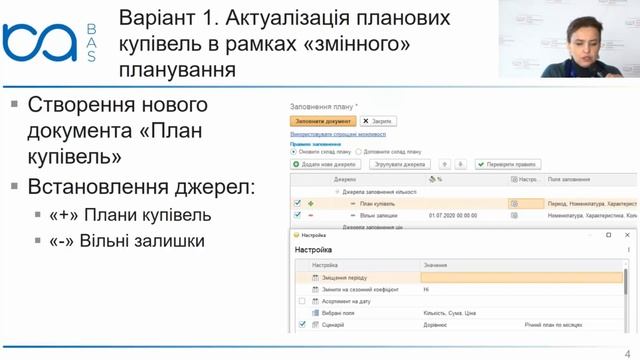Click the 'Закрити' button with X icon

tap(378, 121)
